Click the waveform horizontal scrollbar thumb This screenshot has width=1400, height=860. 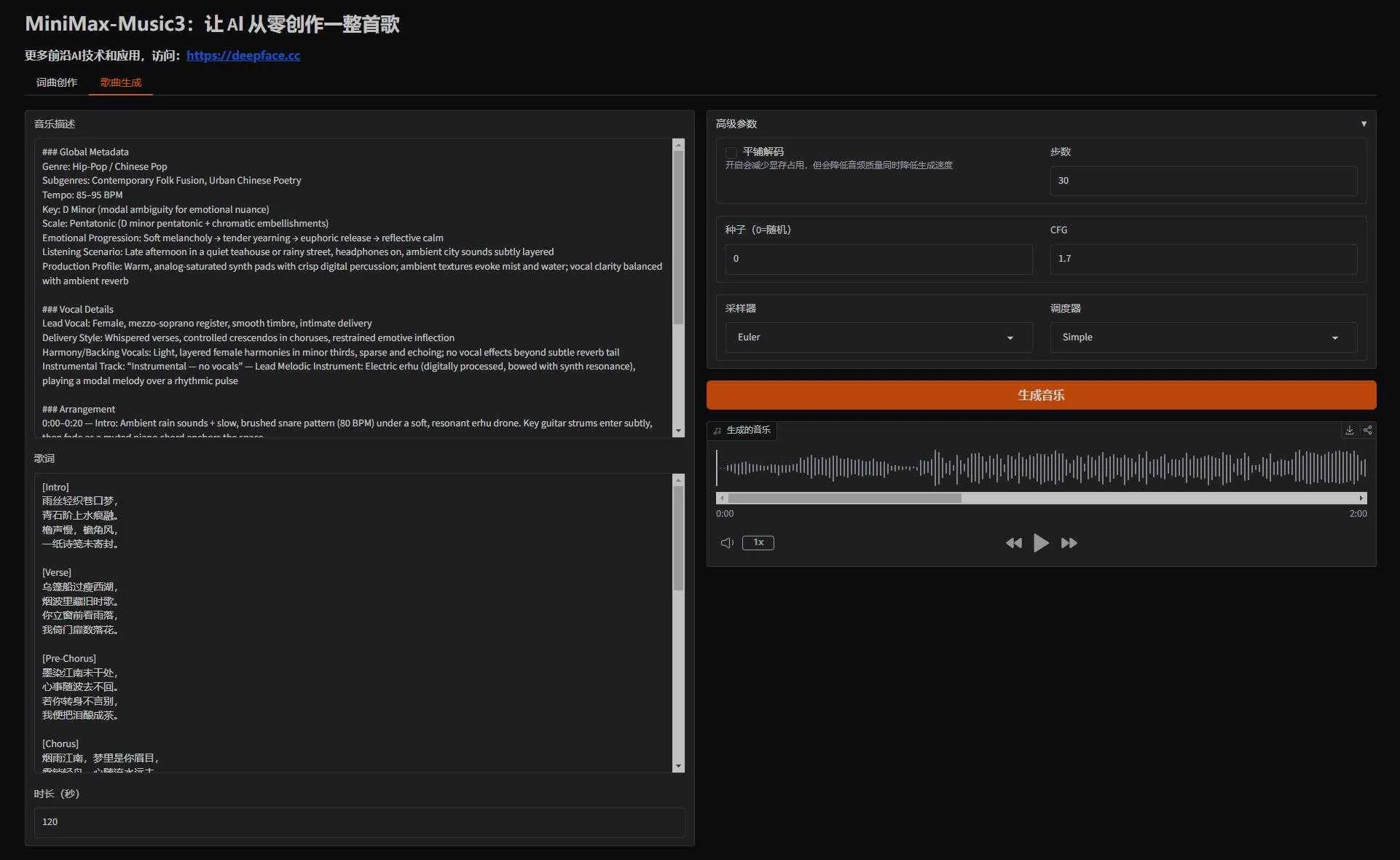pos(844,499)
